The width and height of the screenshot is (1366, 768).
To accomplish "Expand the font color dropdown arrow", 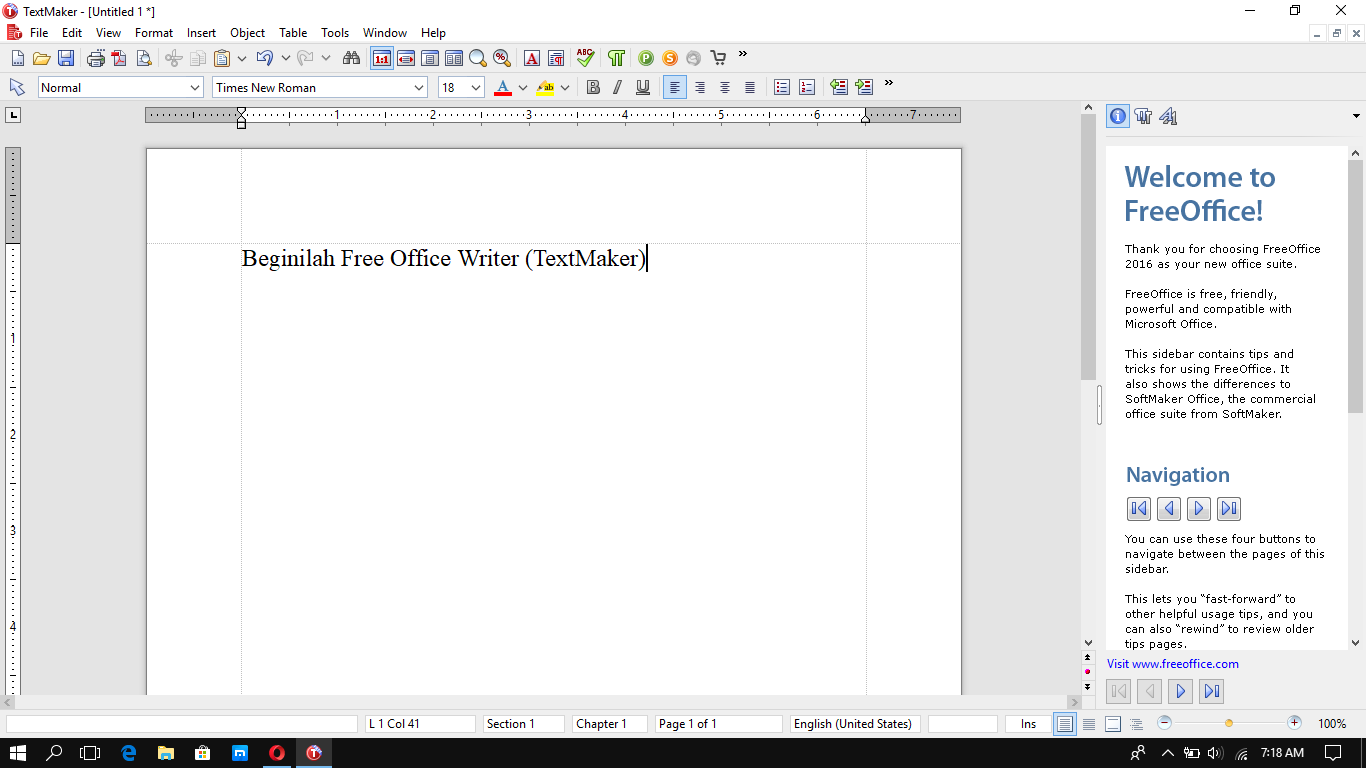I will pyautogui.click(x=522, y=87).
